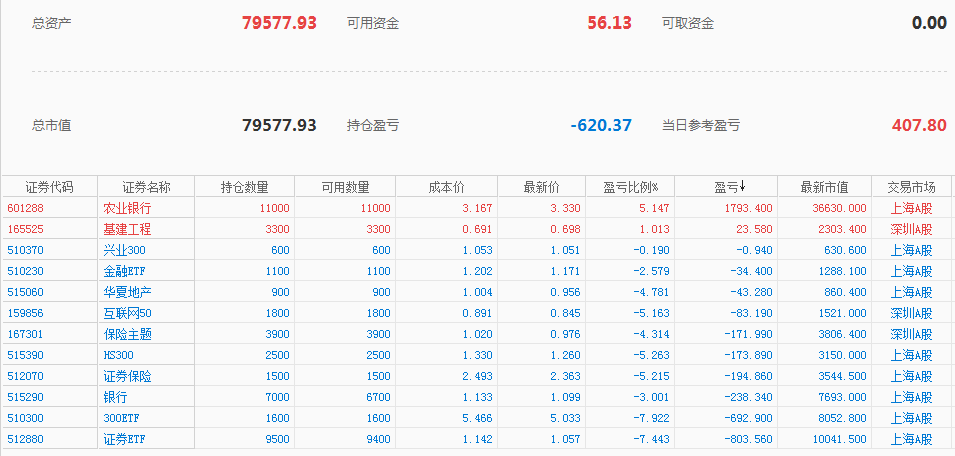955x456 pixels.
Task: Click security code 159856
Action: pos(26,314)
